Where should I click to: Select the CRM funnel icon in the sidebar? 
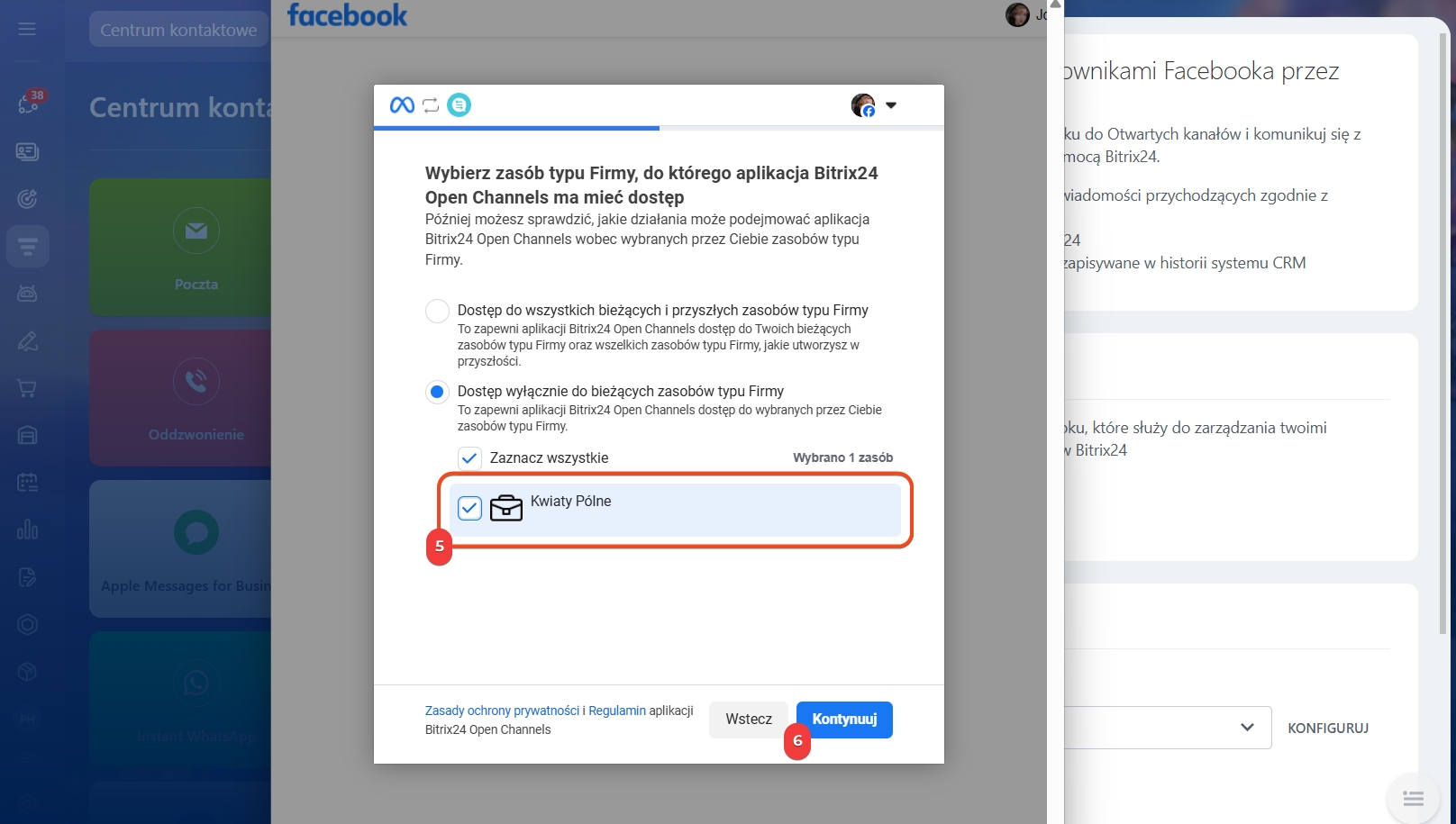coord(27,246)
